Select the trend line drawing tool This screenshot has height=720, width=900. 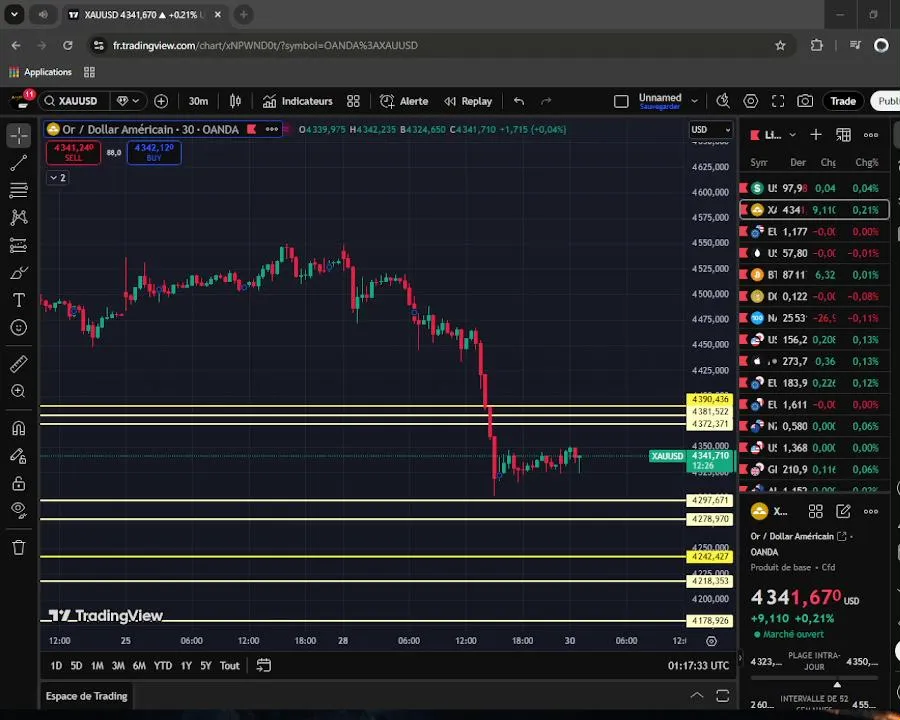[x=18, y=163]
